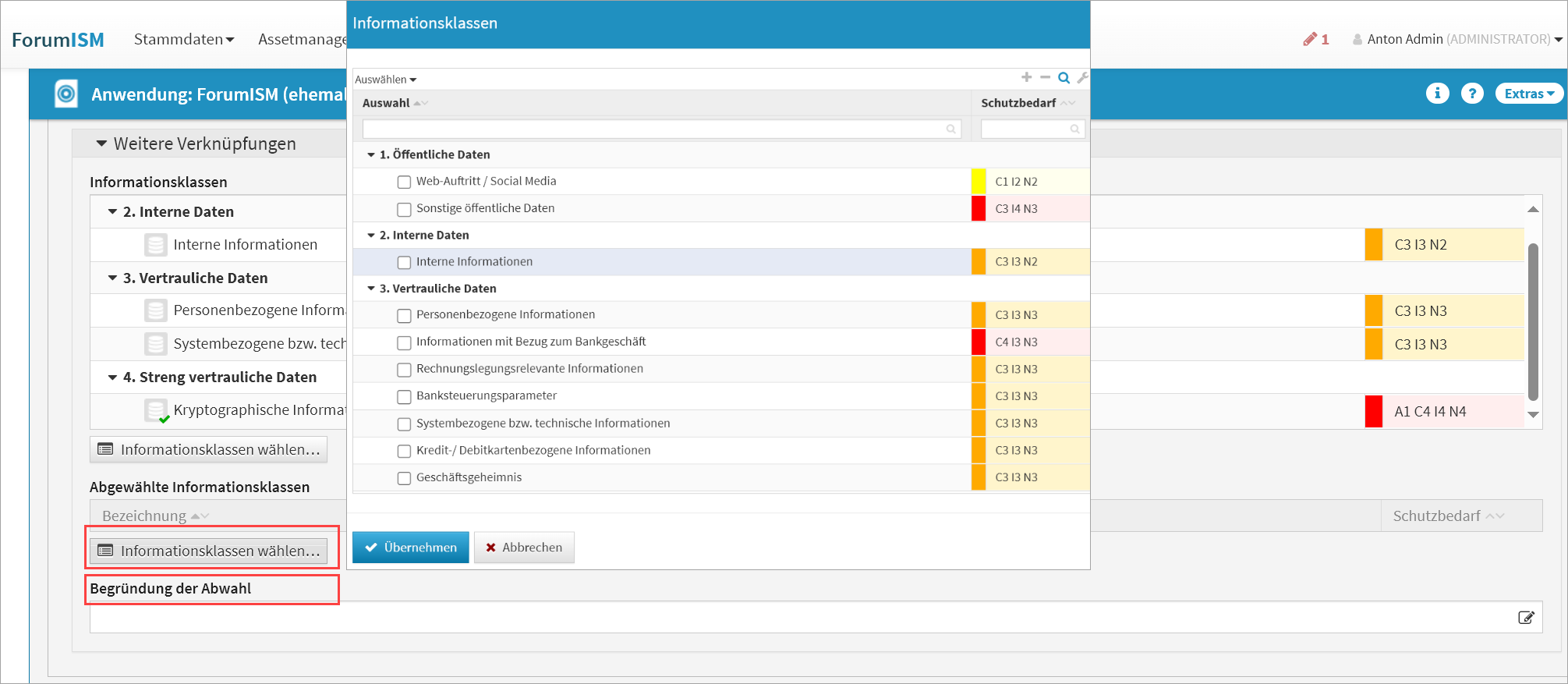Open the Stammdaten menu
Image resolution: width=1568 pixels, height=684 pixels.
(x=183, y=39)
